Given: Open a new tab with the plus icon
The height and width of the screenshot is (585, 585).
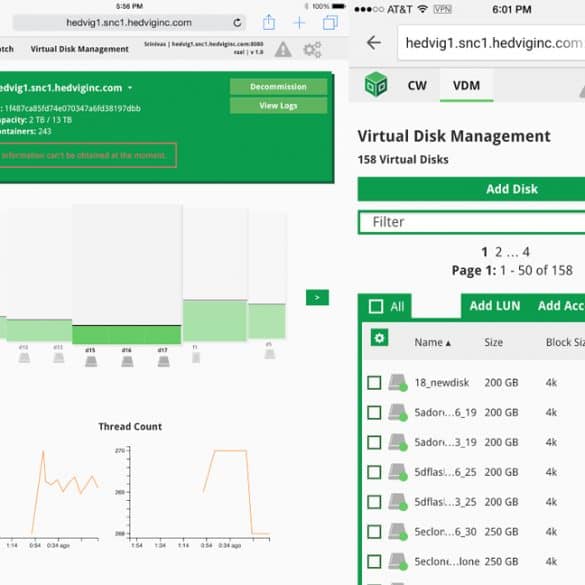Looking at the screenshot, I should coord(299,23).
